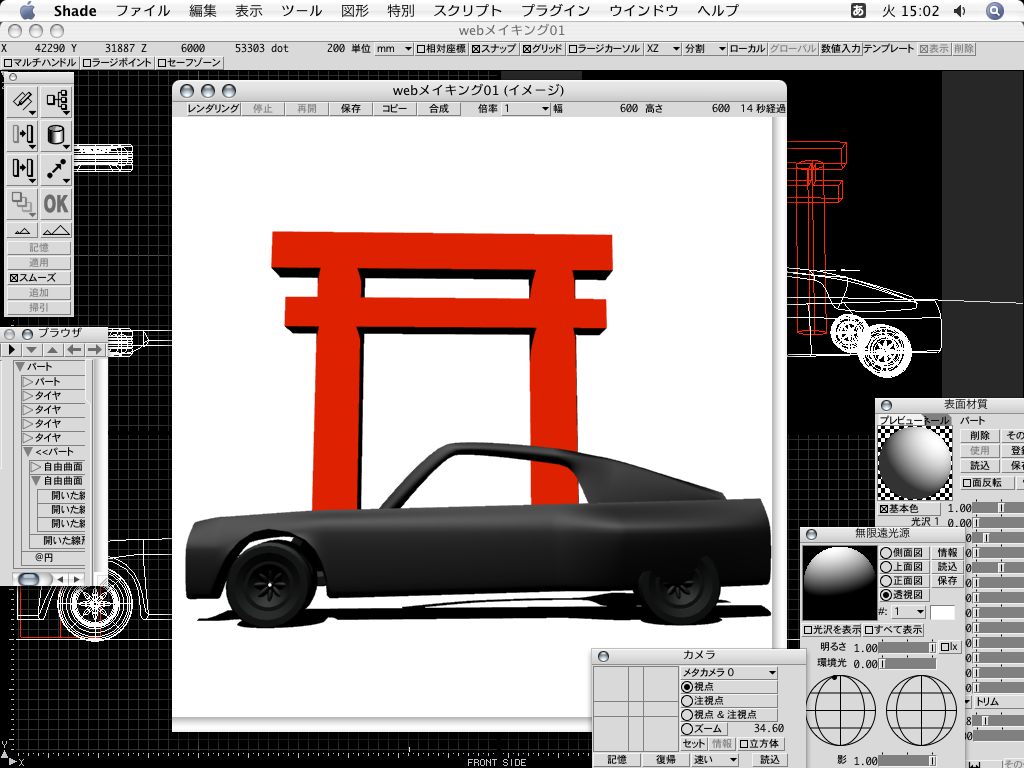The height and width of the screenshot is (768, 1024).
Task: Click the large OK toolbox button
Action: point(56,203)
